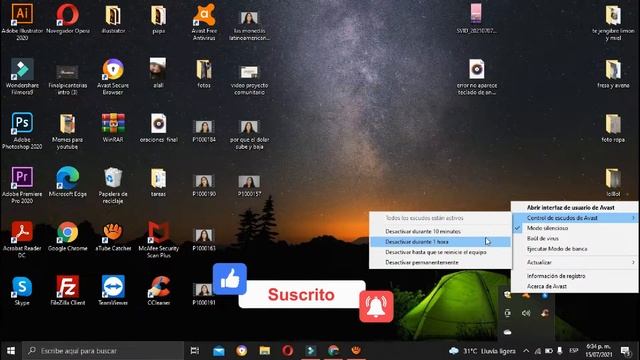This screenshot has width=640, height=360.
Task: Select the fresa y avena folder
Action: pos(613,73)
